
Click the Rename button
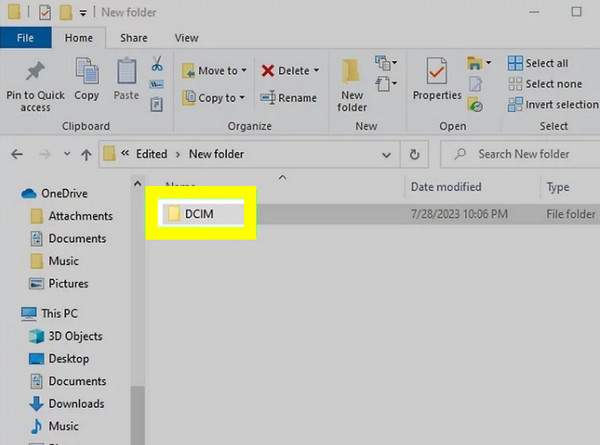coord(289,98)
